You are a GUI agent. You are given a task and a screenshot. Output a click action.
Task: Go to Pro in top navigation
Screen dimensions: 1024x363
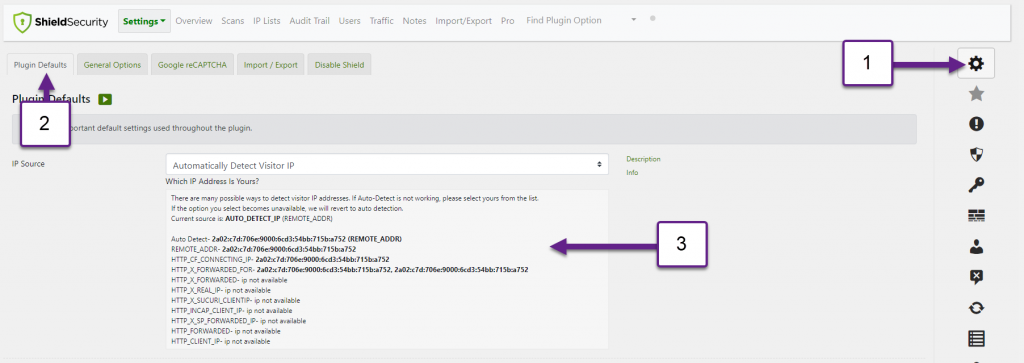click(507, 21)
